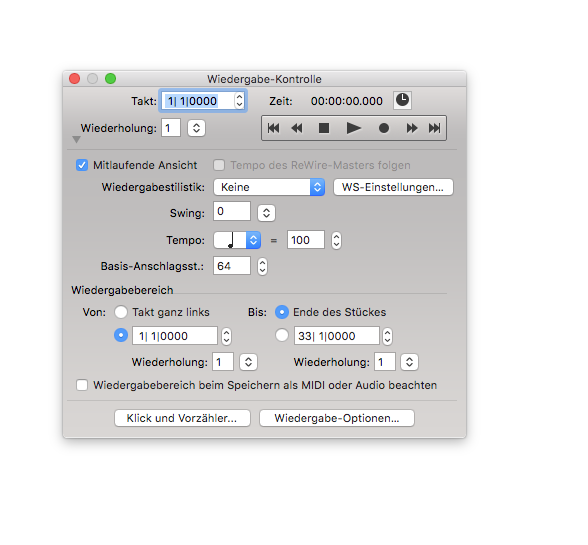Image resolution: width=588 pixels, height=545 pixels.
Task: Enable Wiedergabebereich beim Speichern als MIDI checkbox
Action: (82, 385)
